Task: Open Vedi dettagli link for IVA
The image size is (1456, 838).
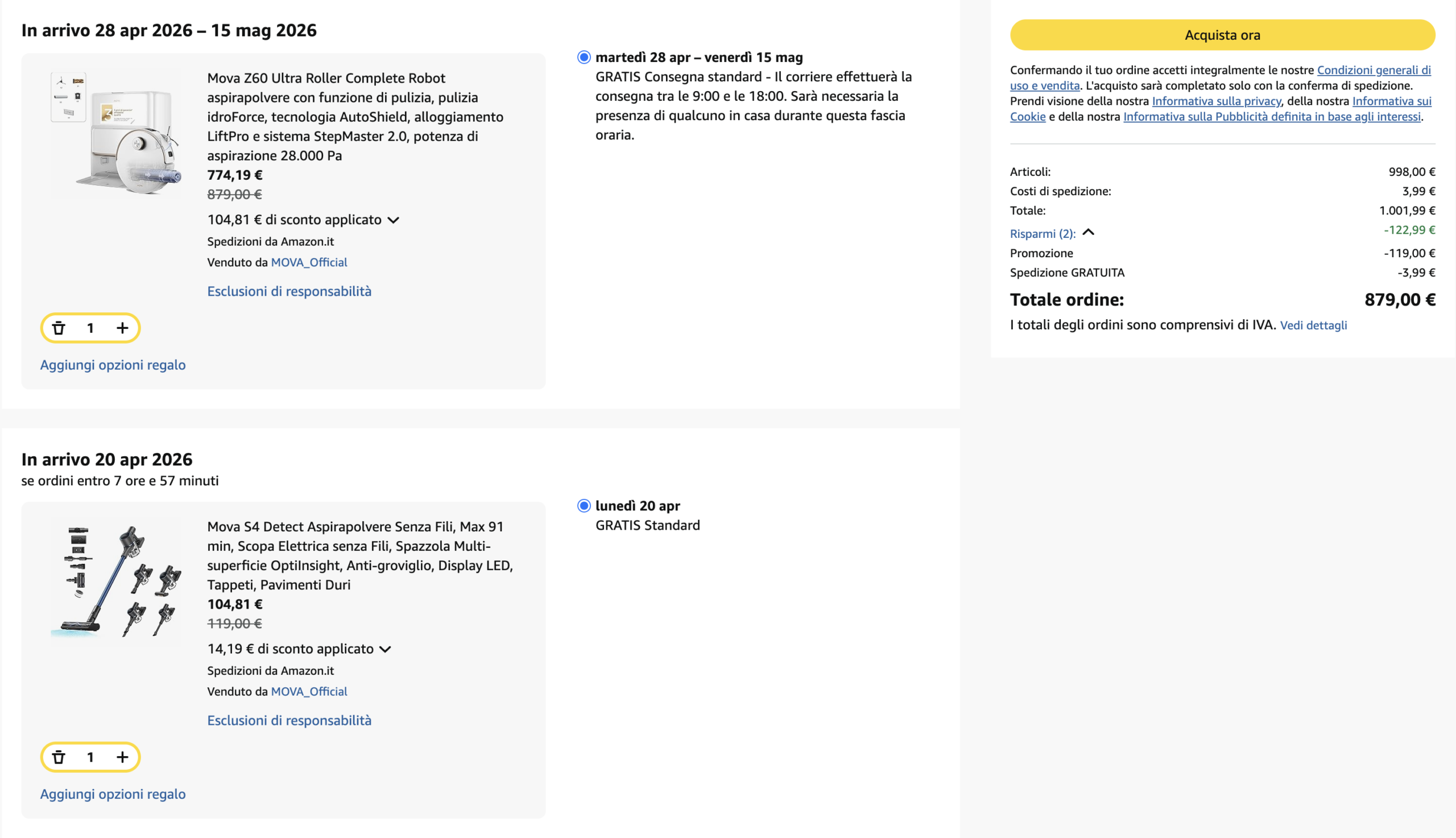Action: point(1313,325)
